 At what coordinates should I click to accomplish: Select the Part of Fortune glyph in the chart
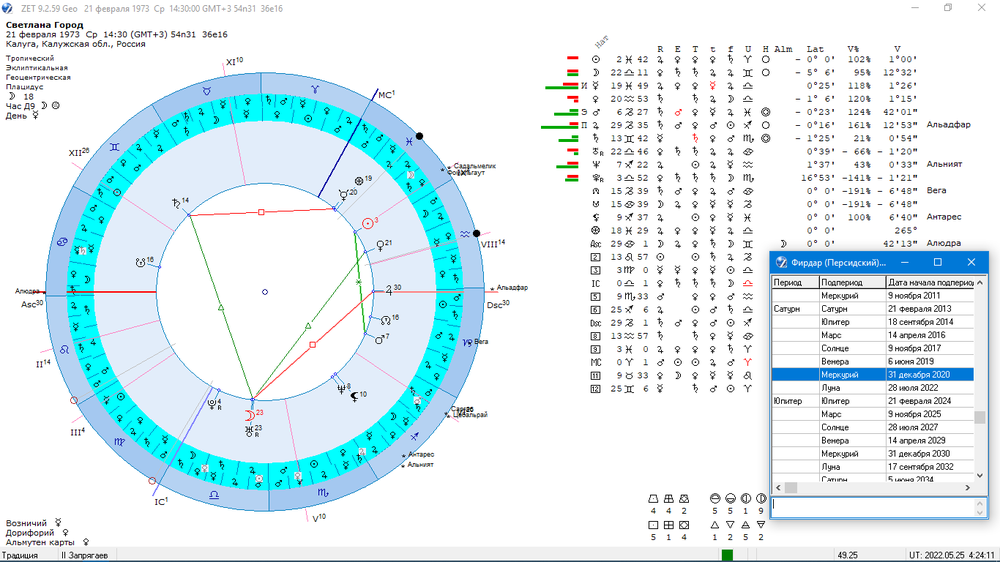coord(359,181)
